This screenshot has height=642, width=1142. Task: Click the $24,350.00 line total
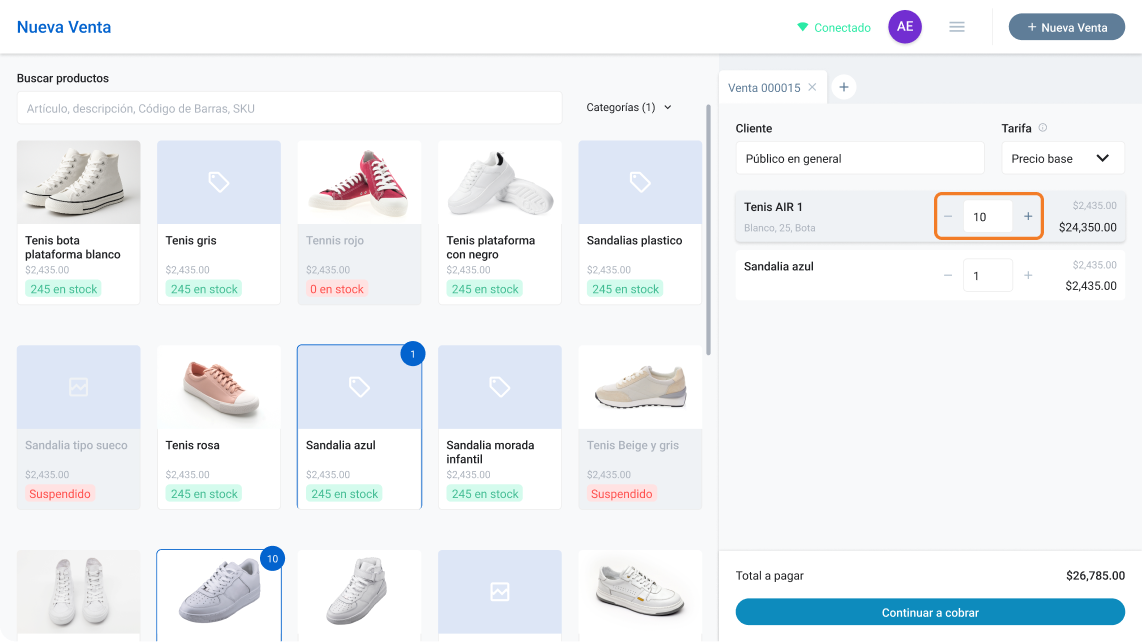[1087, 227]
